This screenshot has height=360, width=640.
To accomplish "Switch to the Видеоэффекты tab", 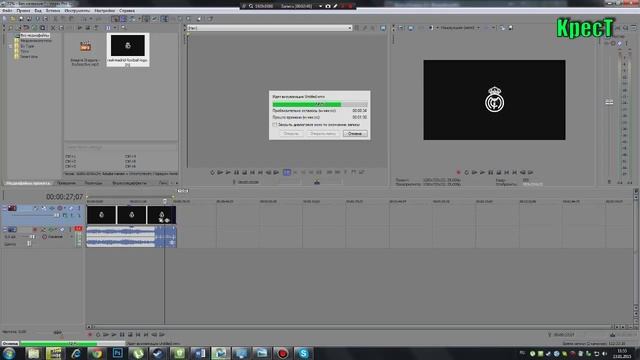I will pos(129,183).
